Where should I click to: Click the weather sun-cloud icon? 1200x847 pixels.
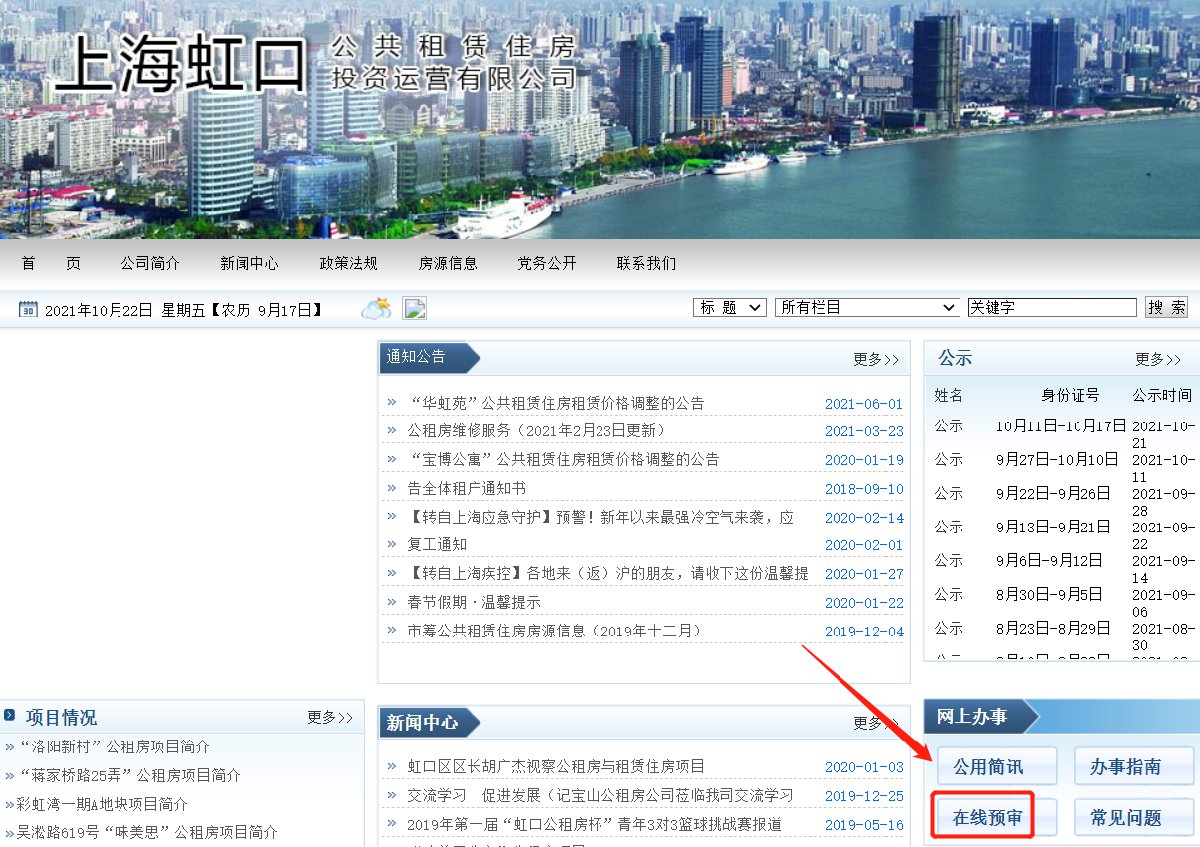pos(377,308)
